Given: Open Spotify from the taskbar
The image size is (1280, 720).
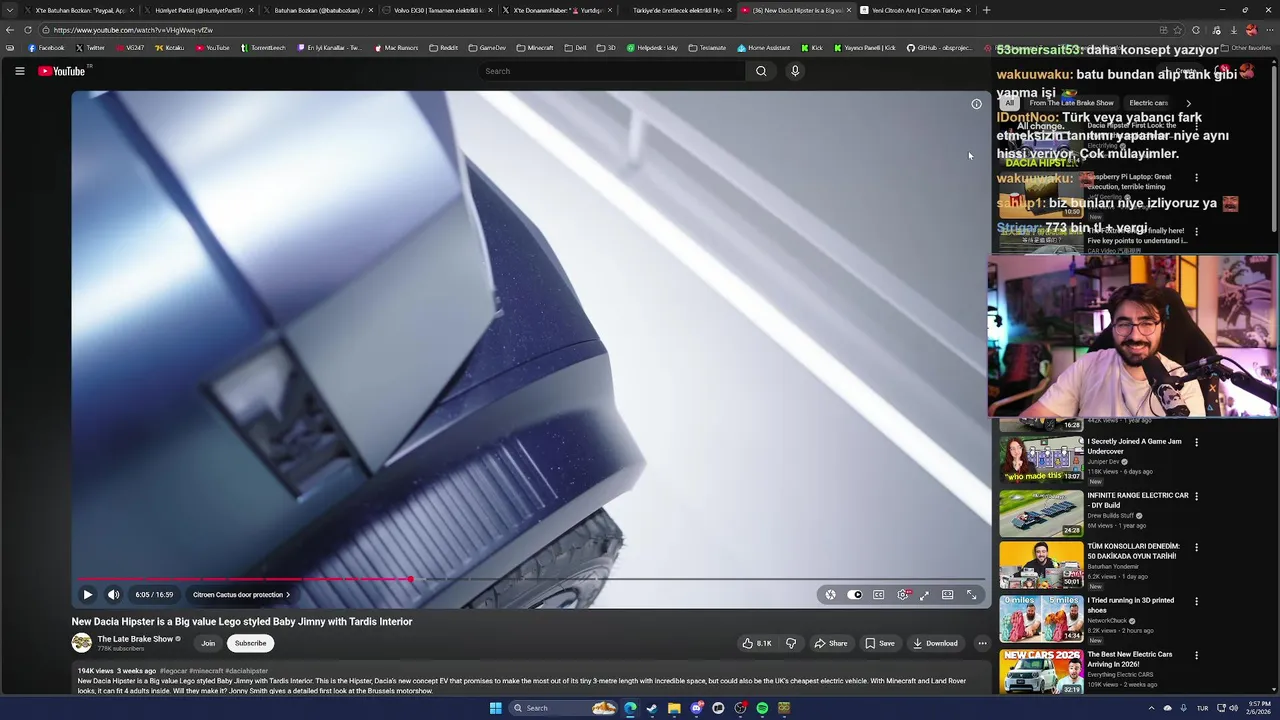Looking at the screenshot, I should point(762,708).
